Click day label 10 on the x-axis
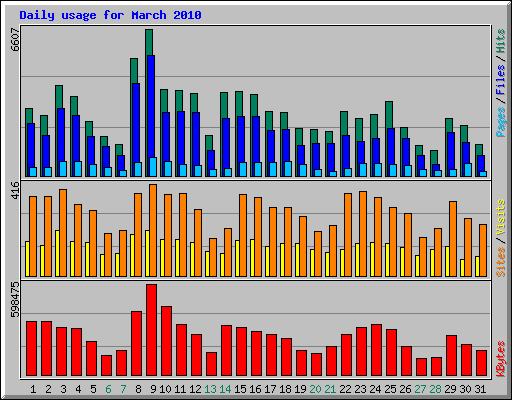The height and width of the screenshot is (400, 512). (165, 389)
